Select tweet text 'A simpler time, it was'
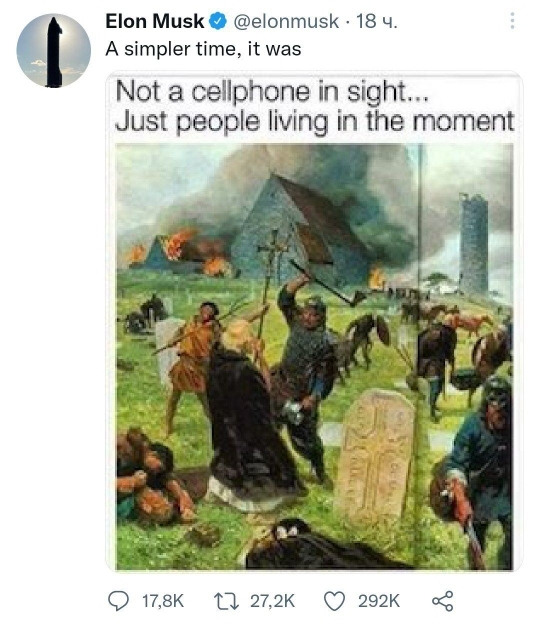Screen dimensions: 540x627 (x=203, y=49)
